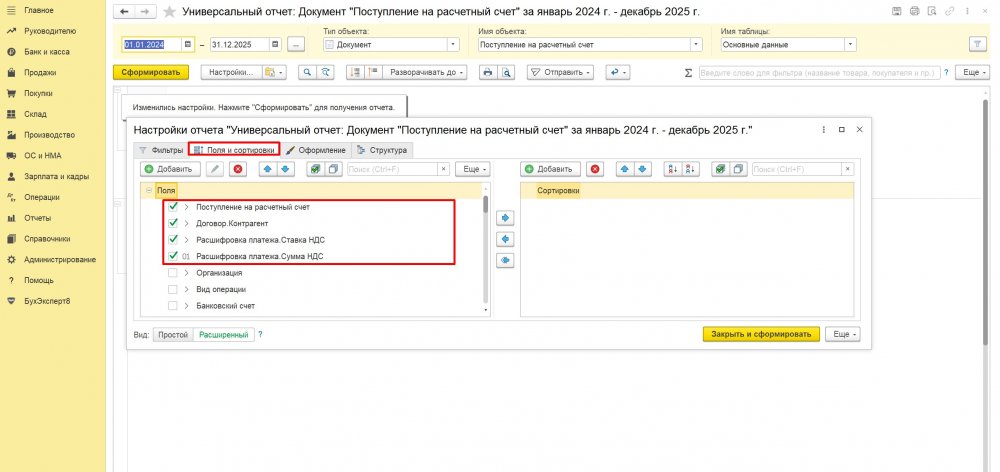Viewport: 1000px width, 472px height.
Task: Click the sigma sum icon
Action: 688,73
